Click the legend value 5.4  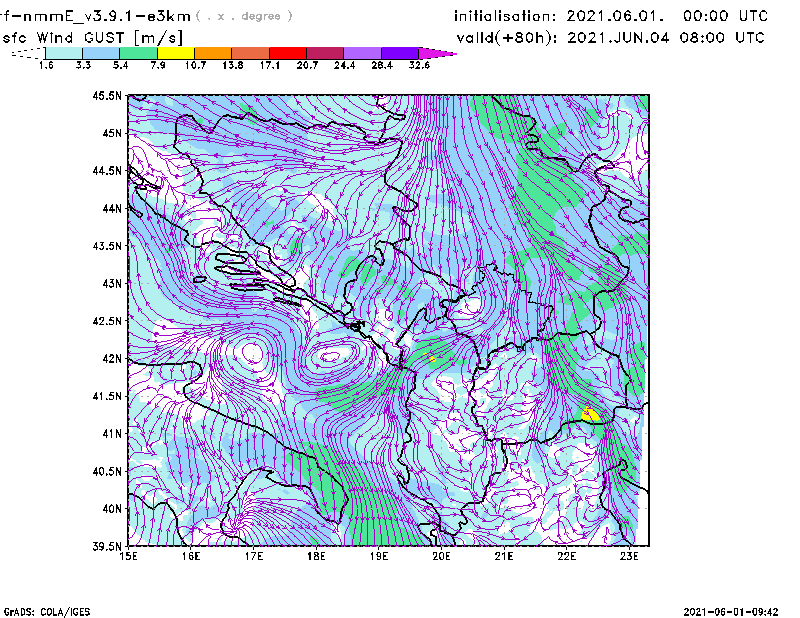click(120, 65)
